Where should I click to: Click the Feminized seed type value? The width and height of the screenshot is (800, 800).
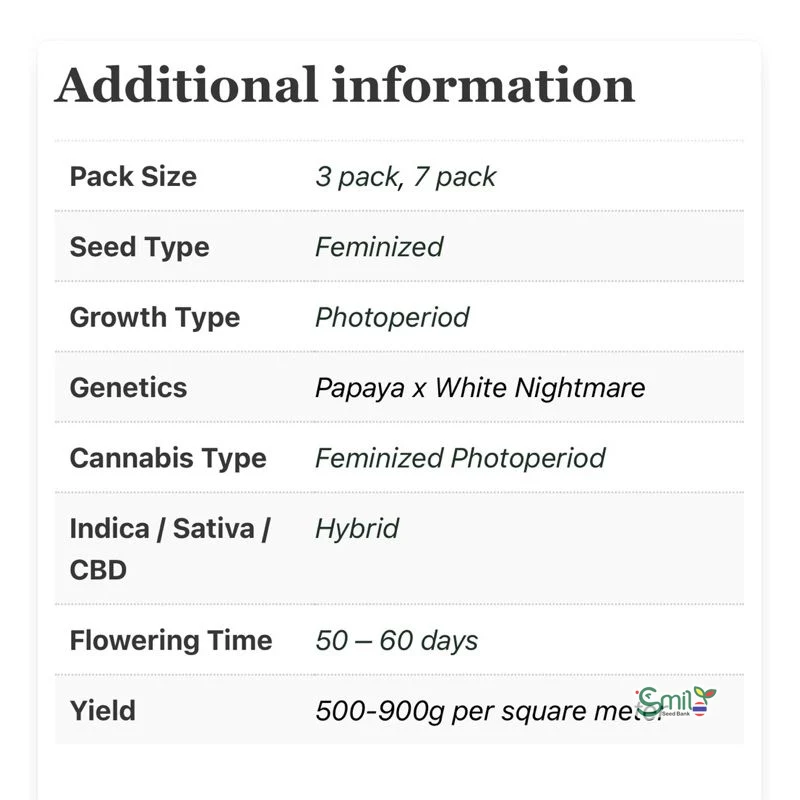(x=379, y=247)
